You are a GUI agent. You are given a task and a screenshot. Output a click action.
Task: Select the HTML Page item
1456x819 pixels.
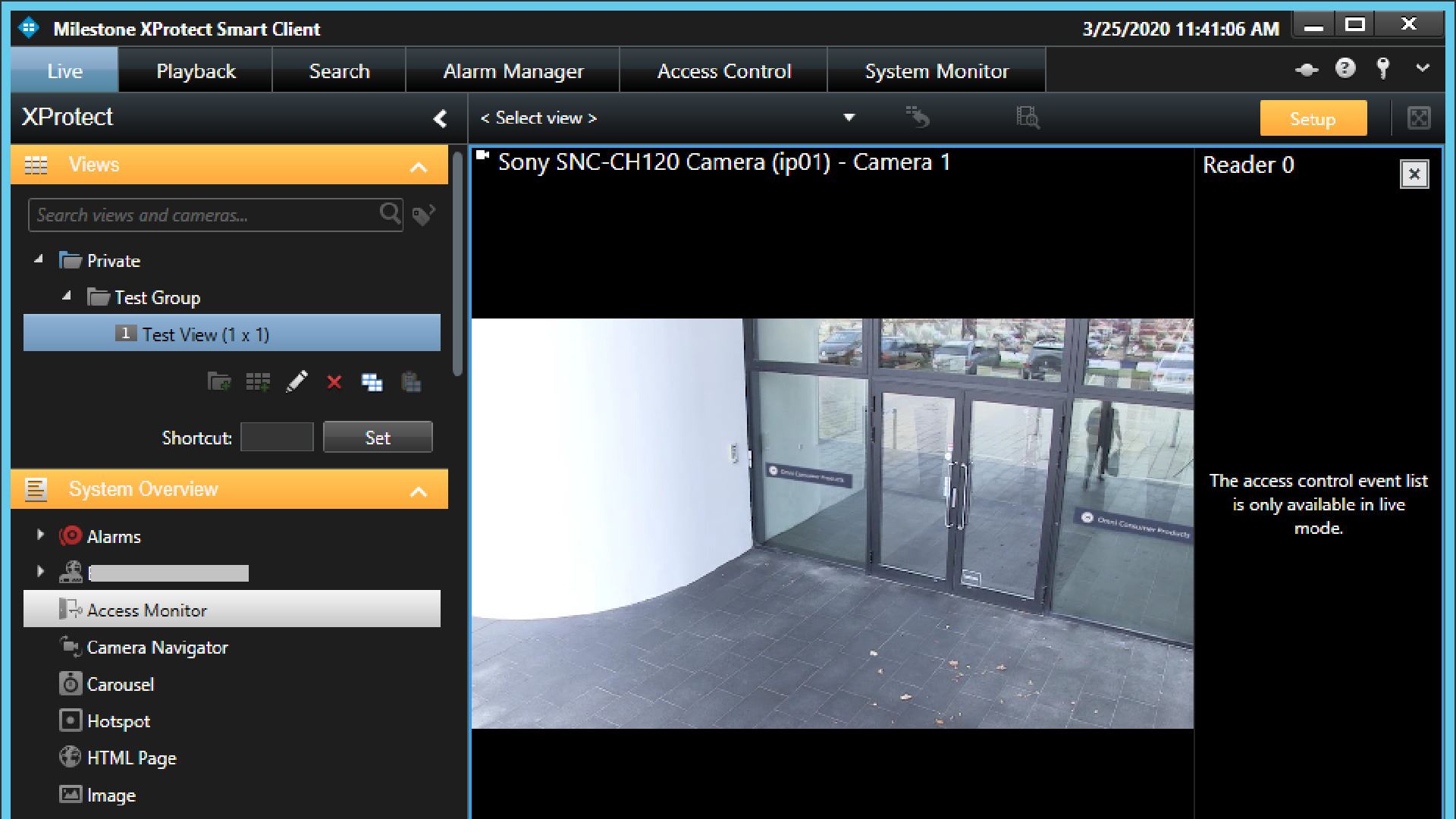(131, 758)
